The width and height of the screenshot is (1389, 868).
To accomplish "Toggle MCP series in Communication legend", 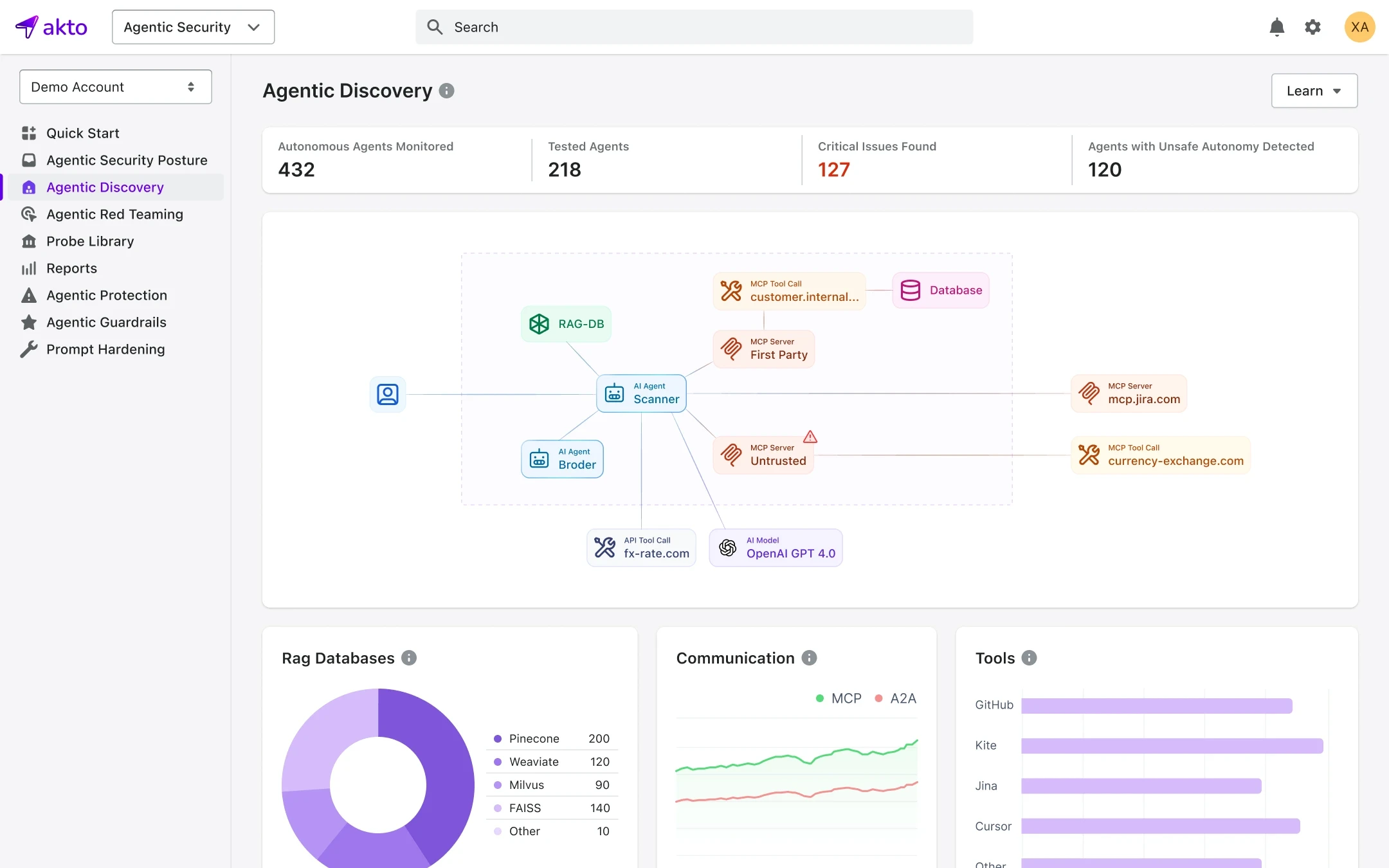I will 839,698.
